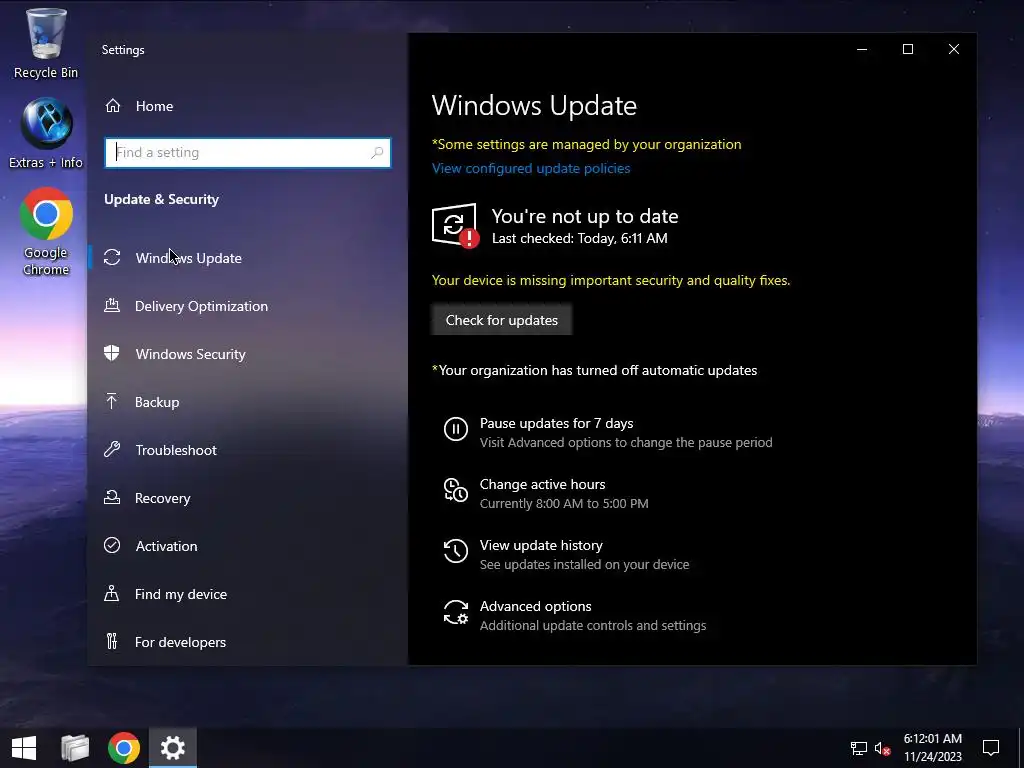
Task: Click the Activation checkmark circle icon
Action: coord(112,545)
